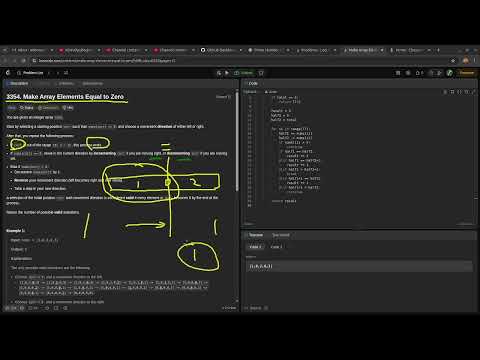Image resolution: width=480 pixels, height=360 pixels.
Task: Click the editor fullscreen icon at far right
Action: coord(474,92)
